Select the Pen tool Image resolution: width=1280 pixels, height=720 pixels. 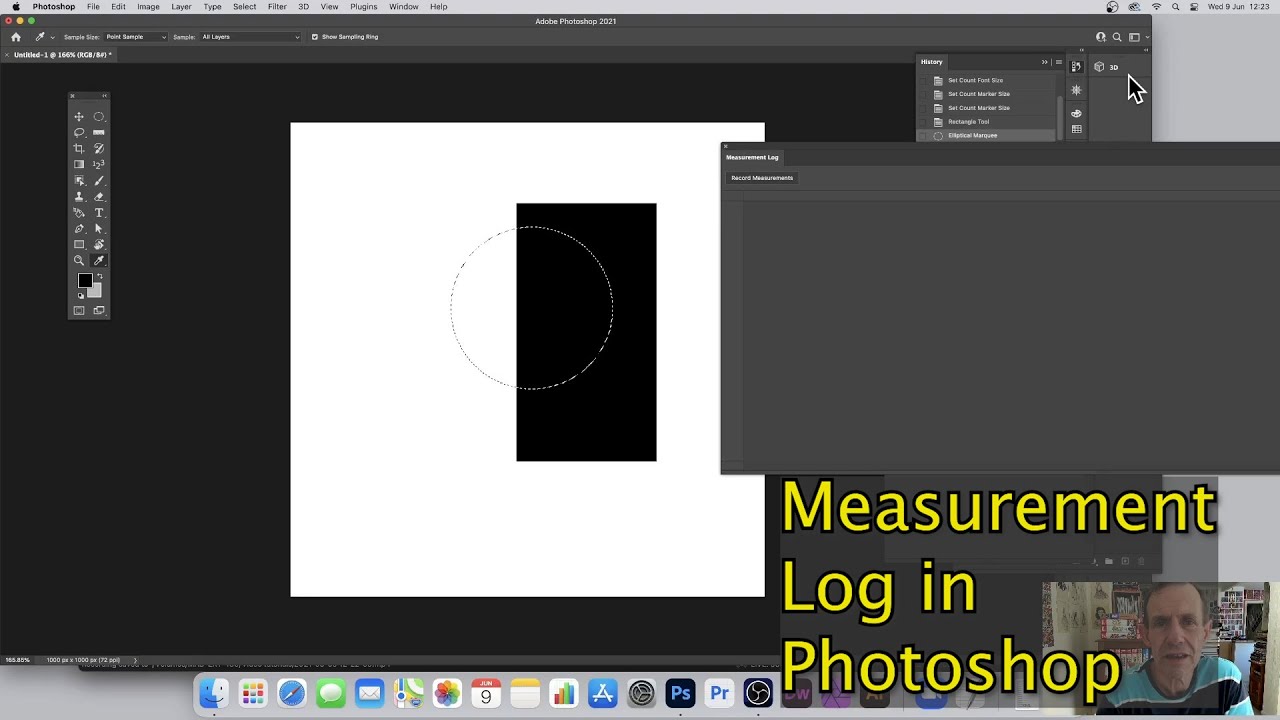(x=79, y=229)
